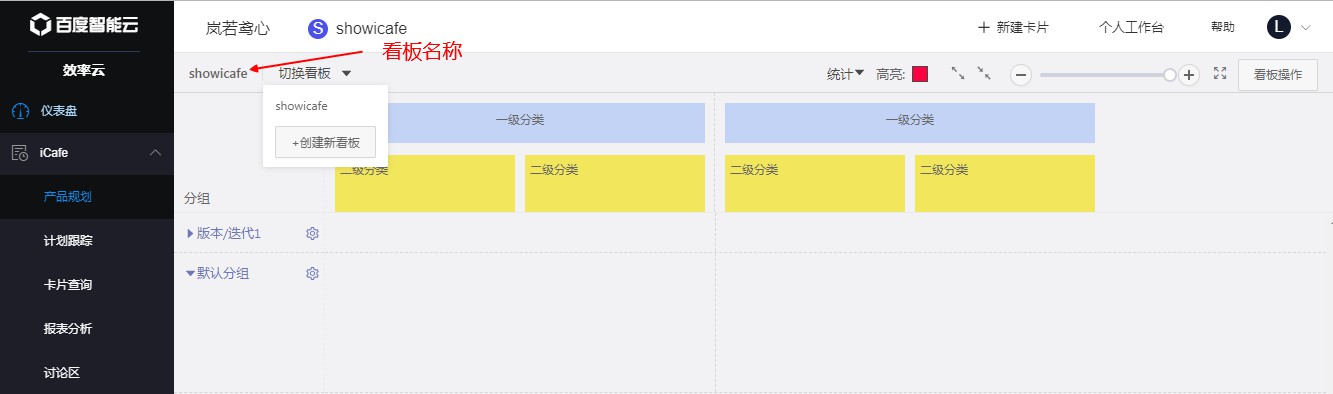The height and width of the screenshot is (394, 1333).
Task: Click the 效率云 sidebar title
Action: (x=84, y=70)
